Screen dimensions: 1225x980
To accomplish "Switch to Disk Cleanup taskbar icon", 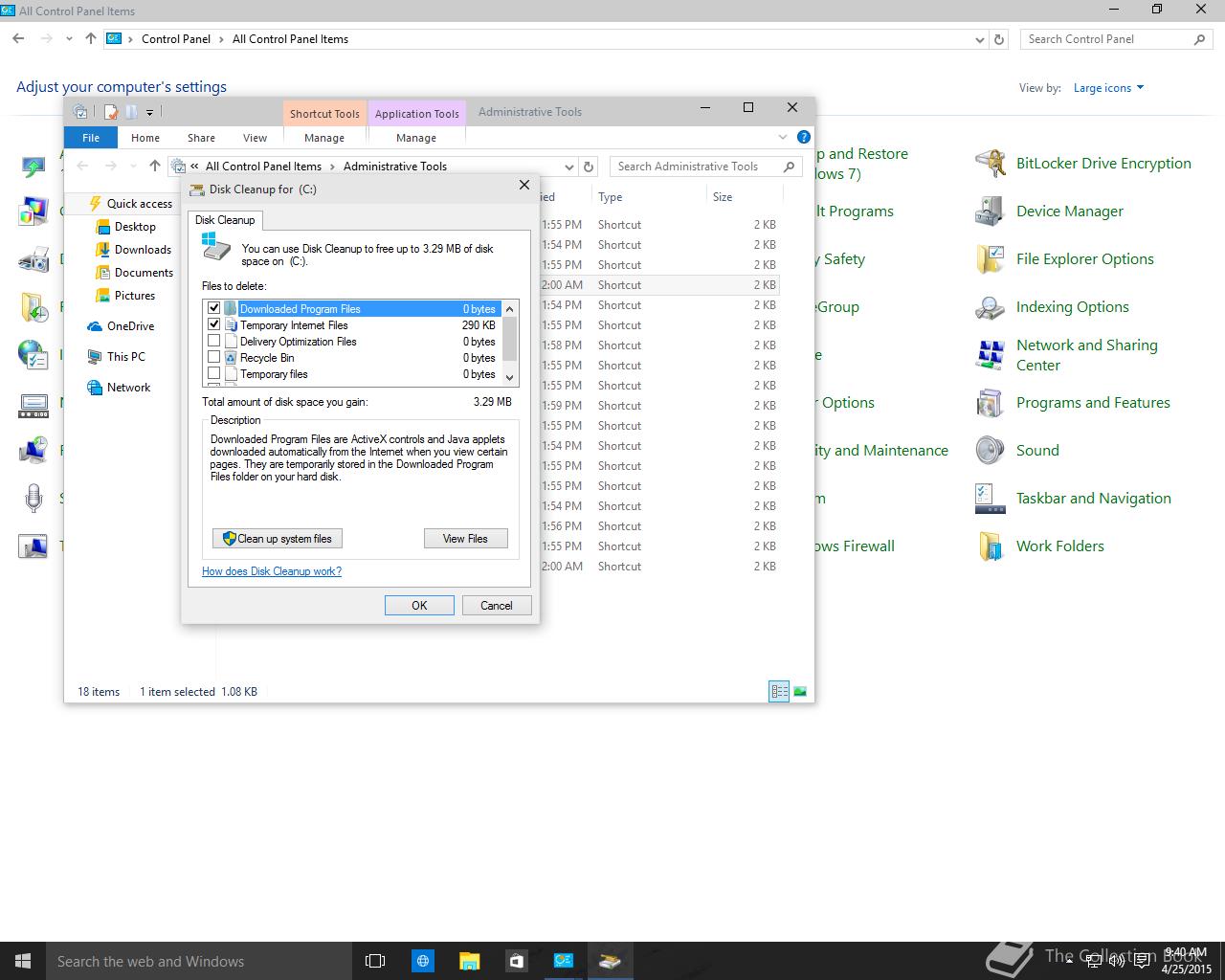I will 610,961.
